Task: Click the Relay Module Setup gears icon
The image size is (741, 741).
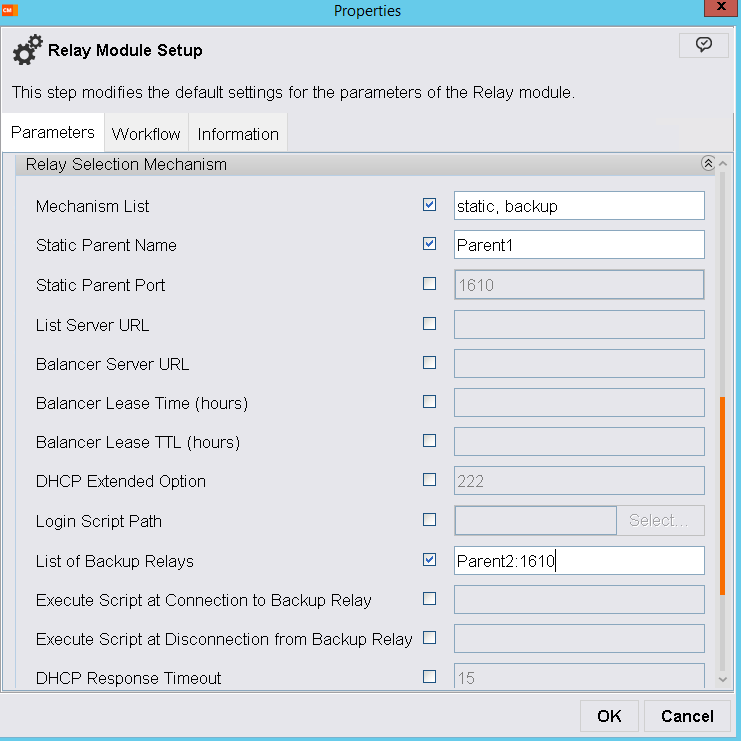Action: (27, 51)
